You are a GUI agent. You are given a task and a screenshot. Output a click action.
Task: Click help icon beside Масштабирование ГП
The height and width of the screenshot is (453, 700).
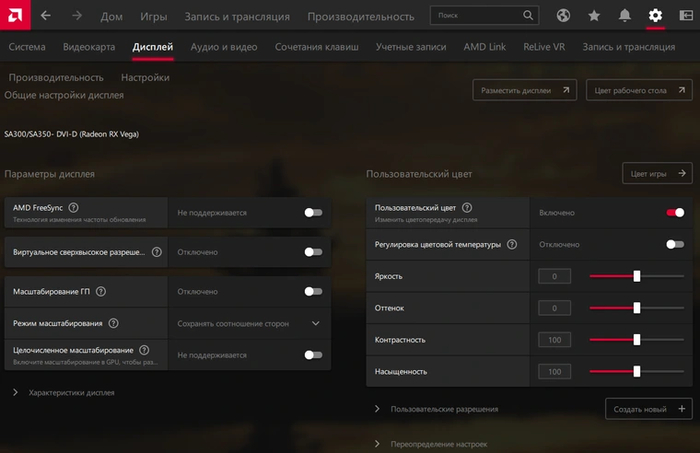click(x=101, y=291)
